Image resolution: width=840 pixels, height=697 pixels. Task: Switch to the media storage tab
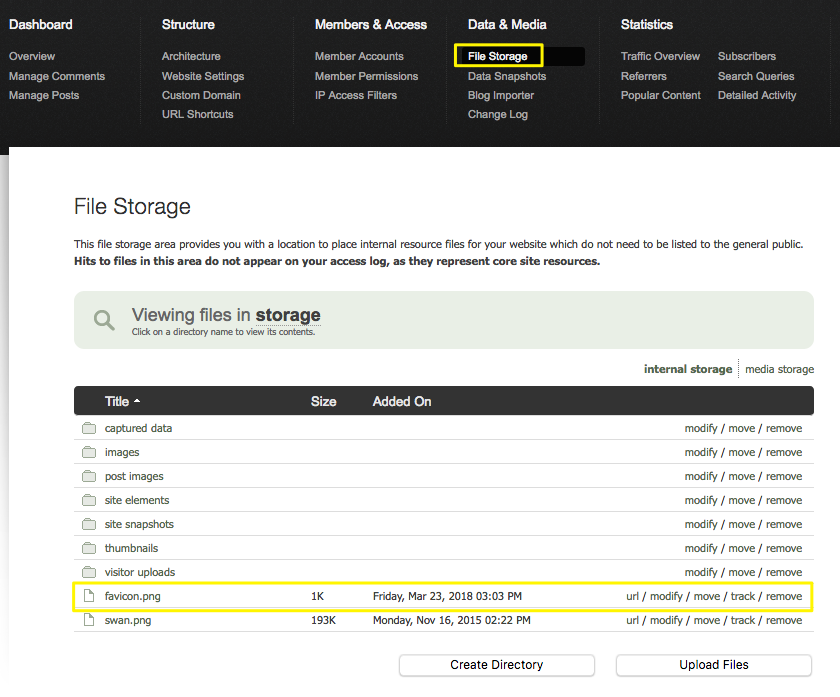779,369
